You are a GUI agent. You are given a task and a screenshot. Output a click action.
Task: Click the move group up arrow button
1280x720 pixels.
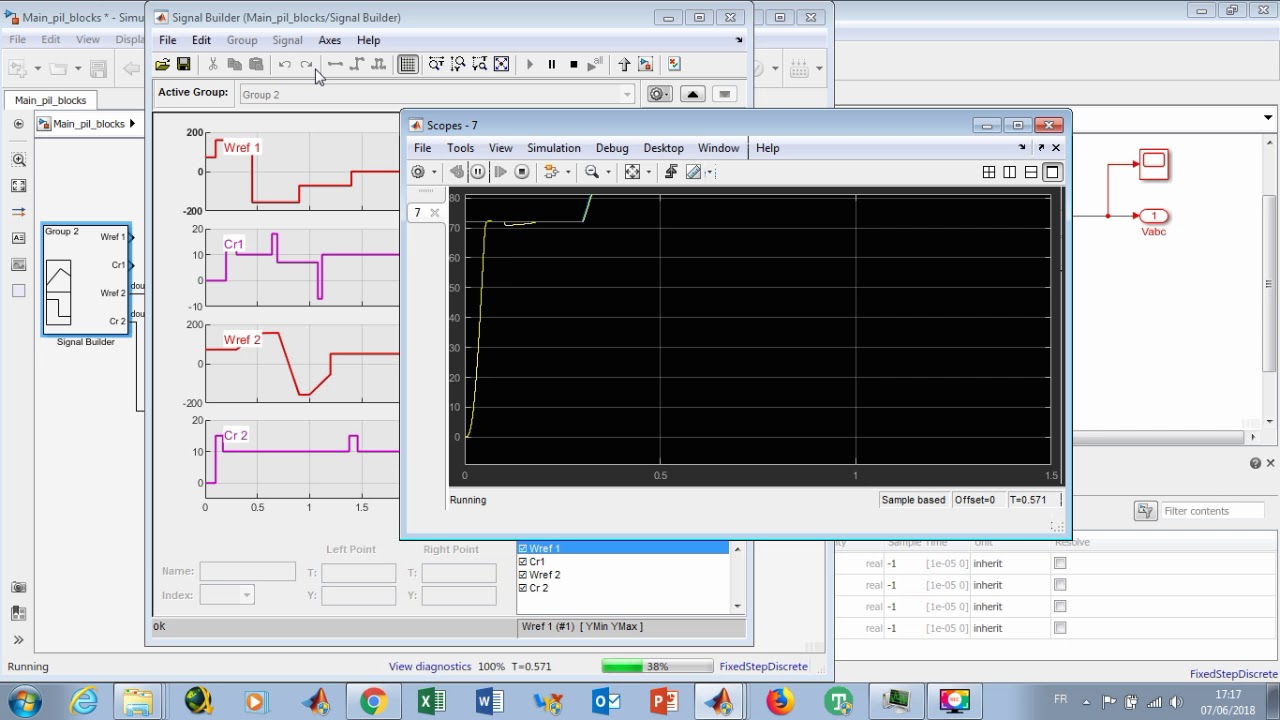click(x=692, y=94)
